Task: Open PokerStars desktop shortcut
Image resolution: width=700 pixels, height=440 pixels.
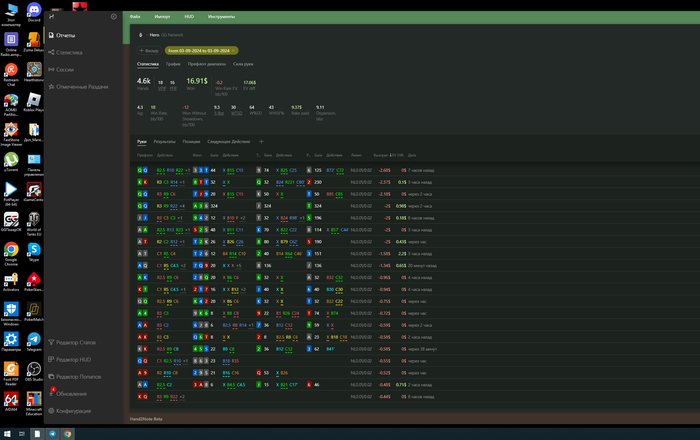Action: (34, 282)
